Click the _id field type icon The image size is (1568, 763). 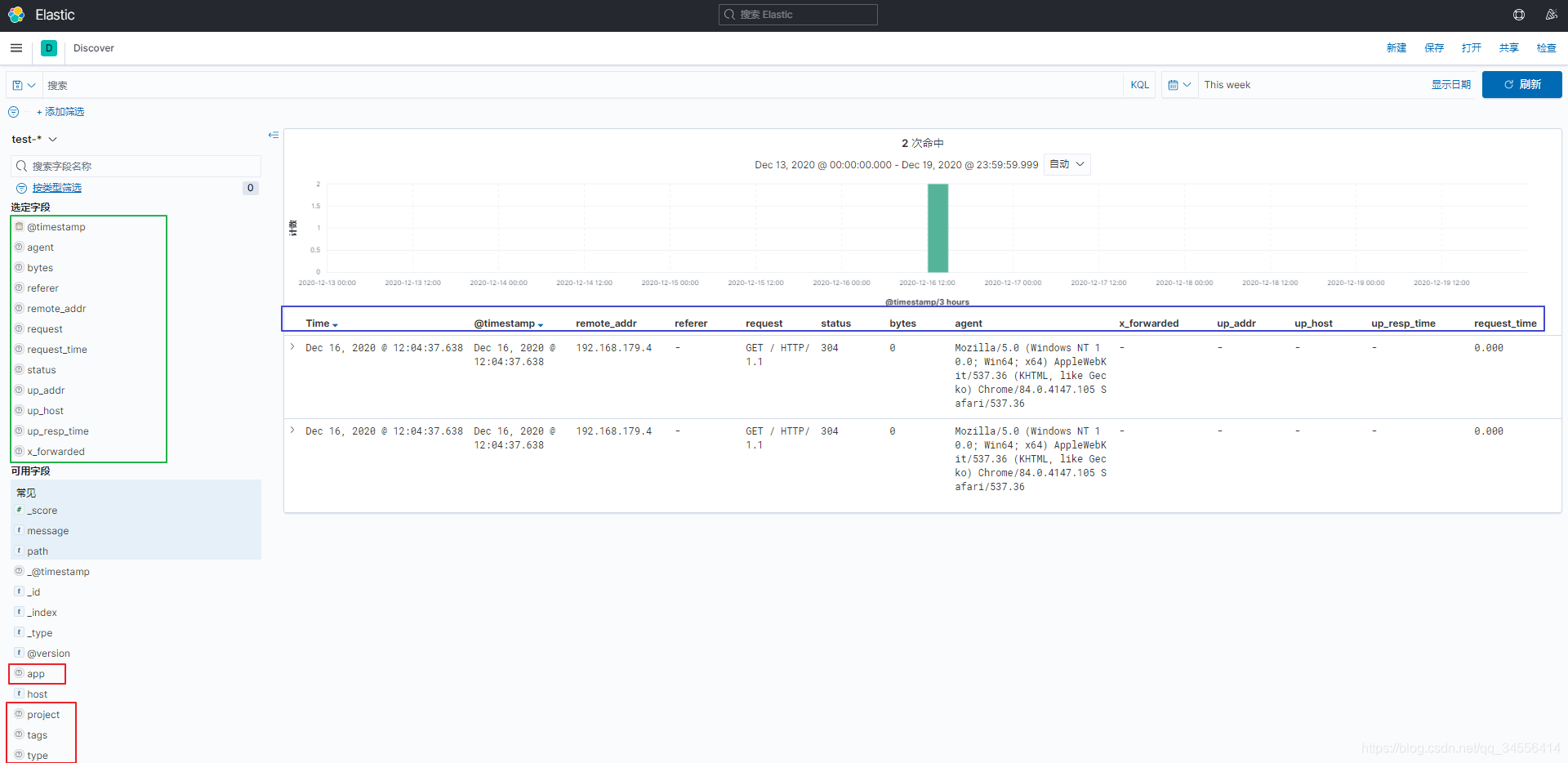coord(20,591)
